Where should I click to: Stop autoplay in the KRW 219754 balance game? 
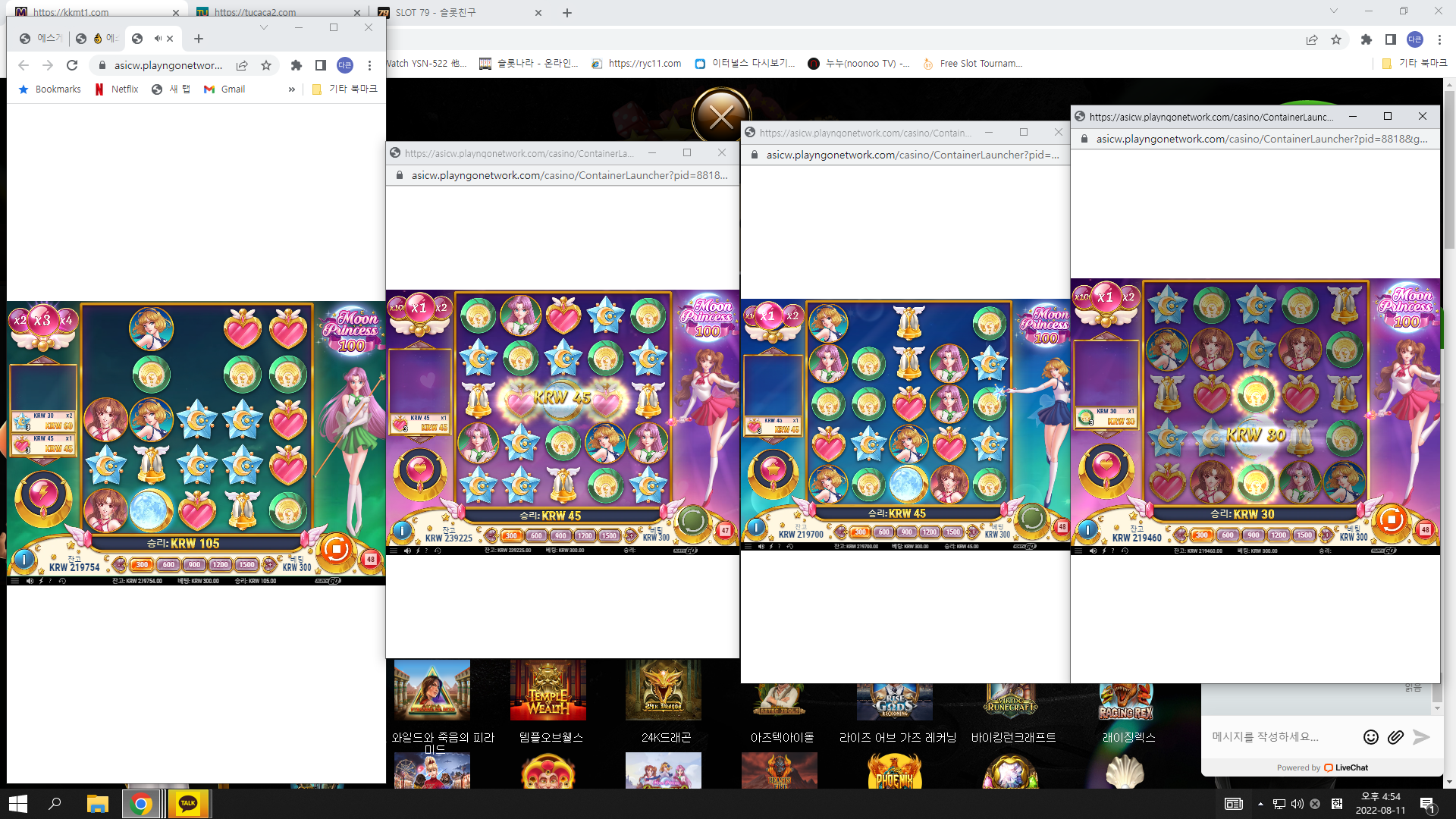336,549
